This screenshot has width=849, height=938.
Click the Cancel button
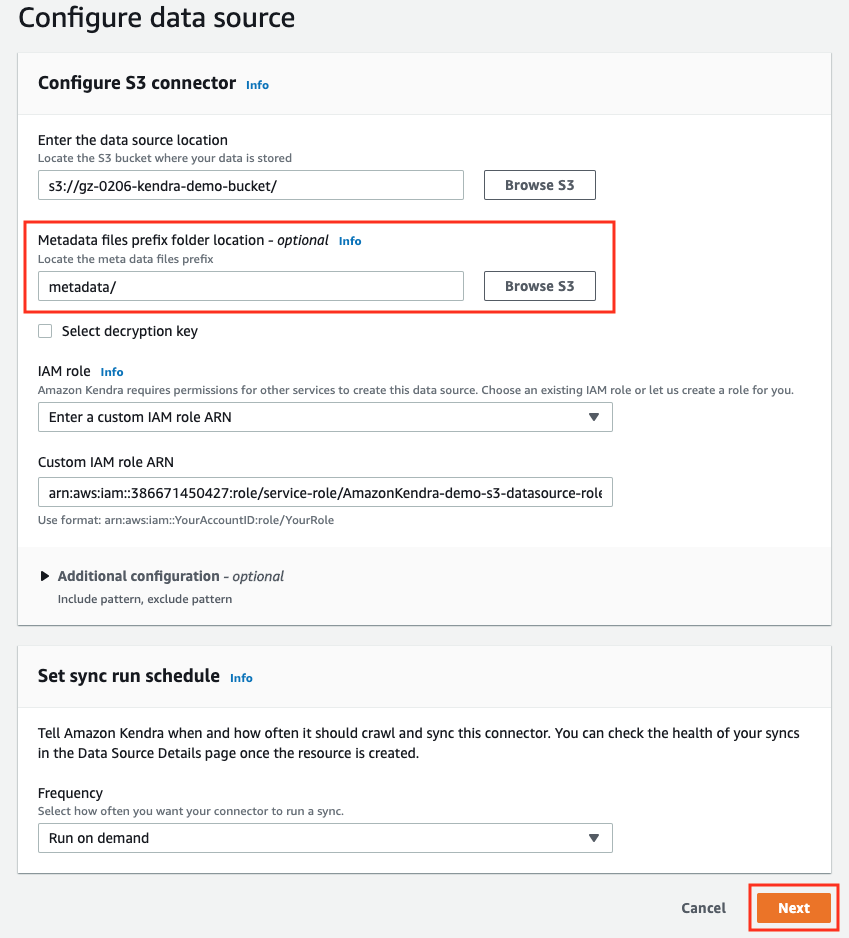coord(704,908)
